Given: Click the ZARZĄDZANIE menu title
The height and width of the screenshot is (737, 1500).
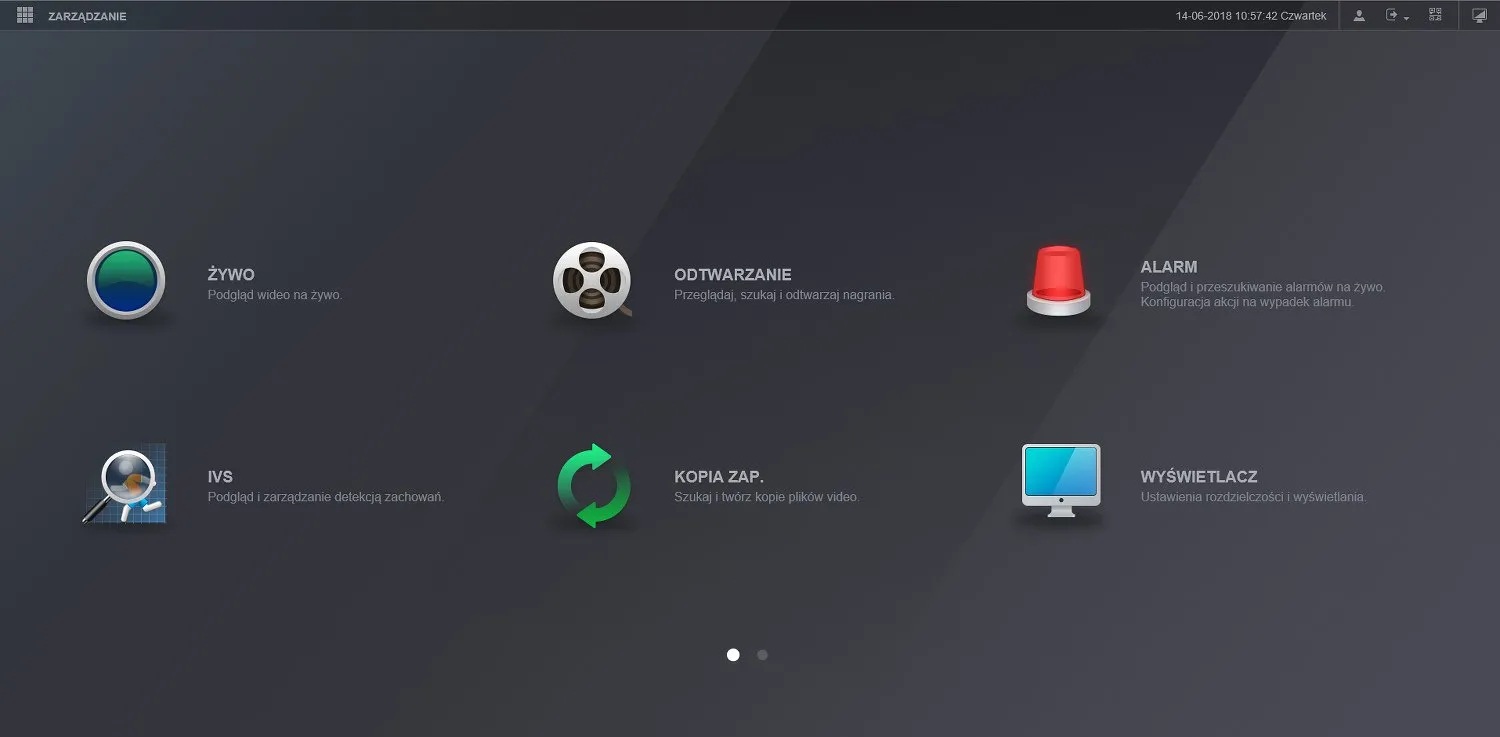Looking at the screenshot, I should [87, 17].
